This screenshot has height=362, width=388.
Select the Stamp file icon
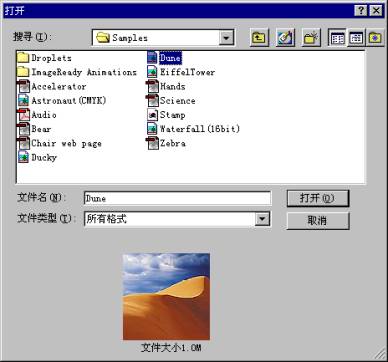coord(152,115)
